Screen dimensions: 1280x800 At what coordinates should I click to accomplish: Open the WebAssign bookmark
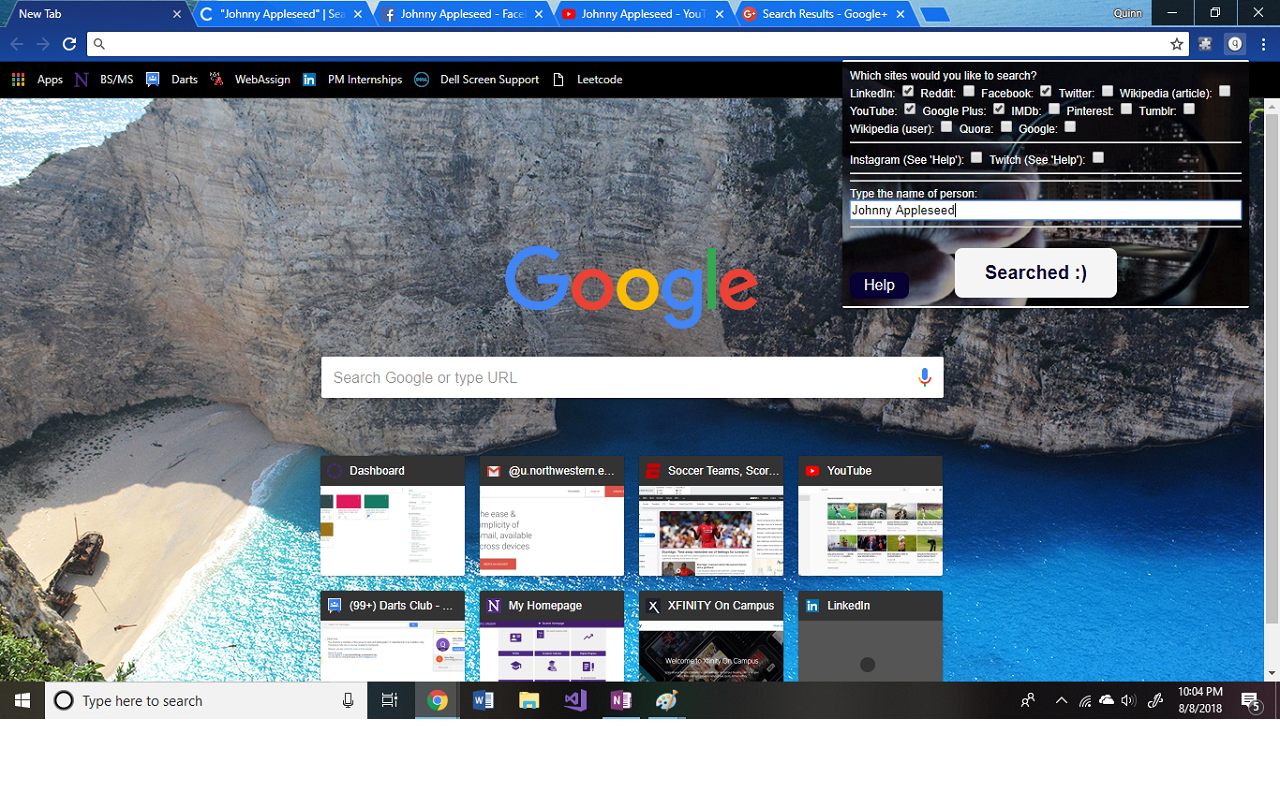(x=250, y=79)
